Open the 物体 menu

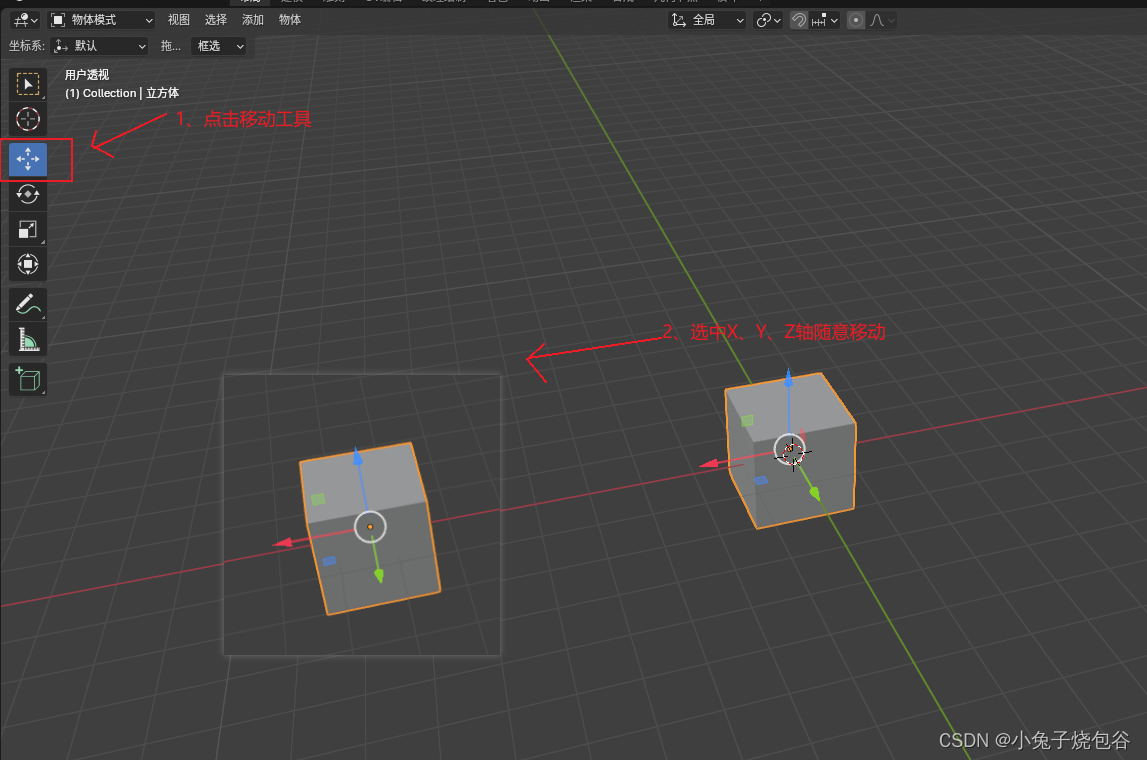point(290,20)
